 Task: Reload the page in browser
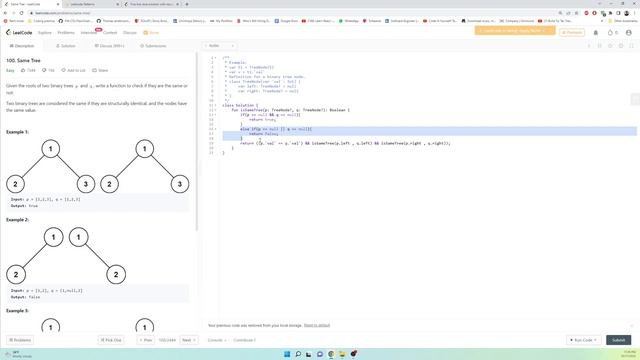click(x=22, y=13)
